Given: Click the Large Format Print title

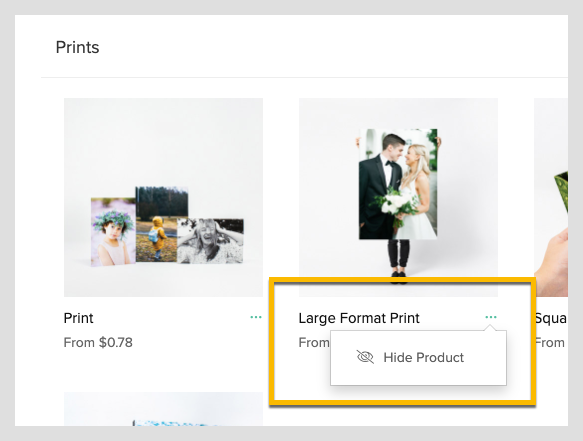Looking at the screenshot, I should point(359,318).
